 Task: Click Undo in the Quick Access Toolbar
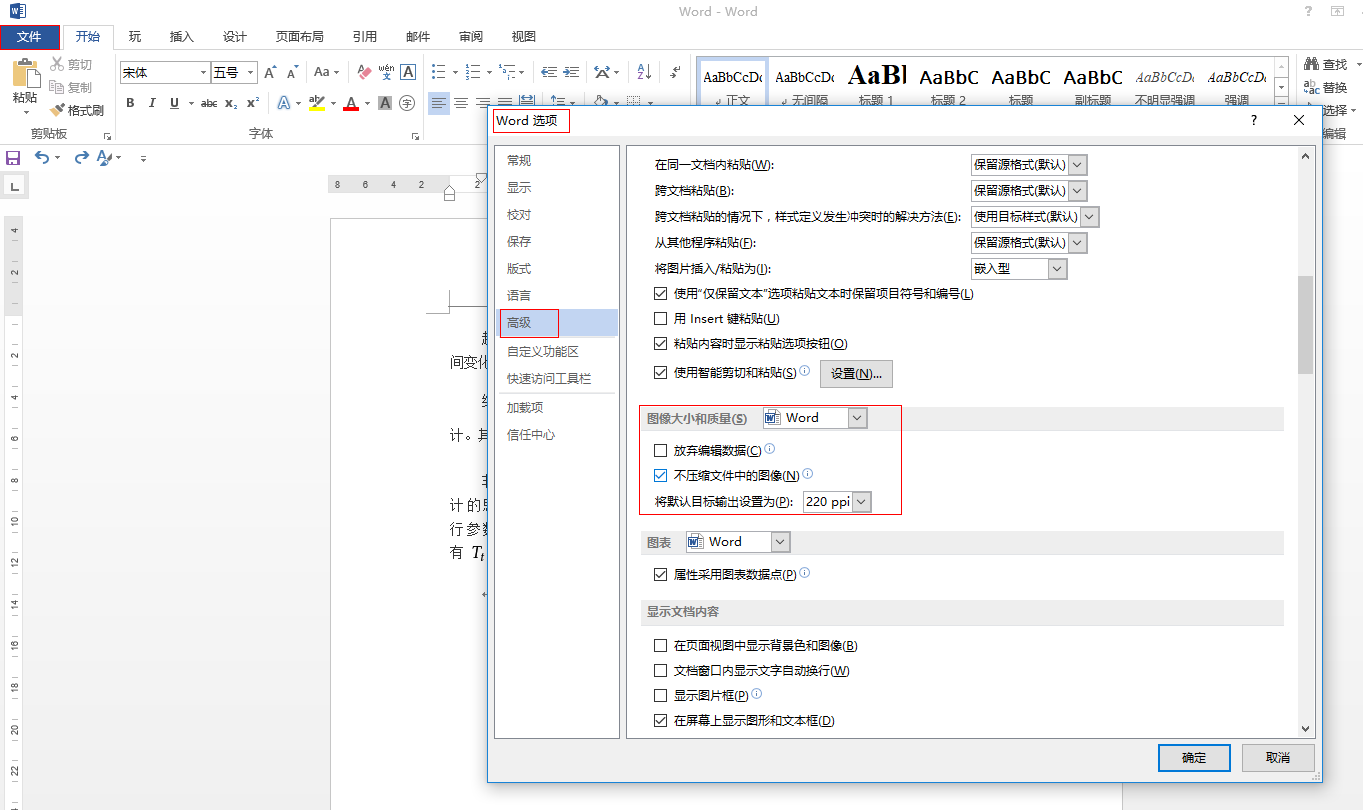tap(41, 157)
